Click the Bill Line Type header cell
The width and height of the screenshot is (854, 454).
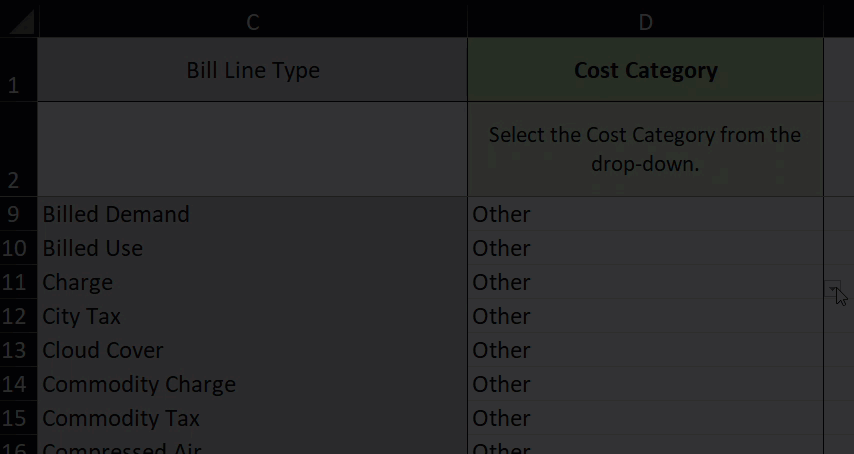(x=253, y=70)
